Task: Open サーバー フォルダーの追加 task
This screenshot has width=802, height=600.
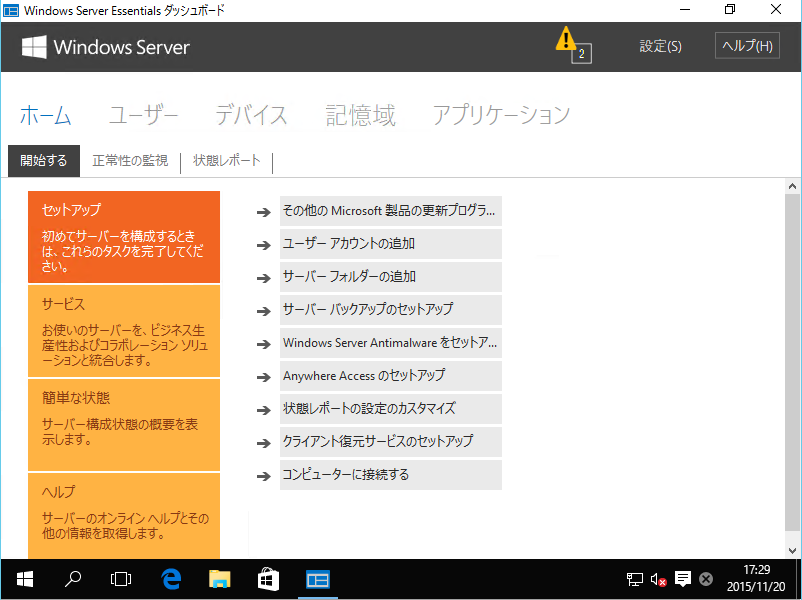Action: click(391, 277)
